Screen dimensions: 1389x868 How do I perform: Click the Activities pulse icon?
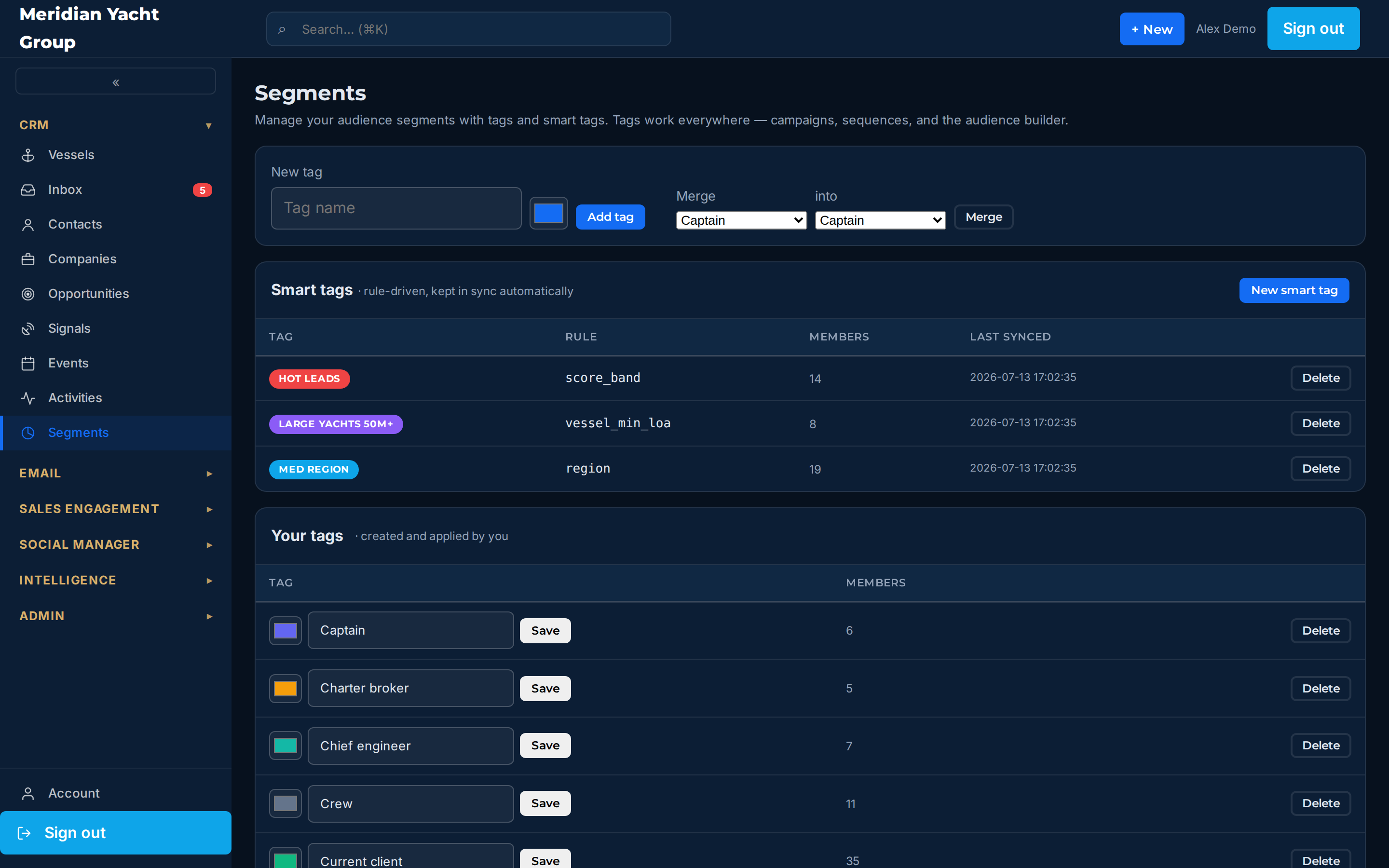click(27, 398)
